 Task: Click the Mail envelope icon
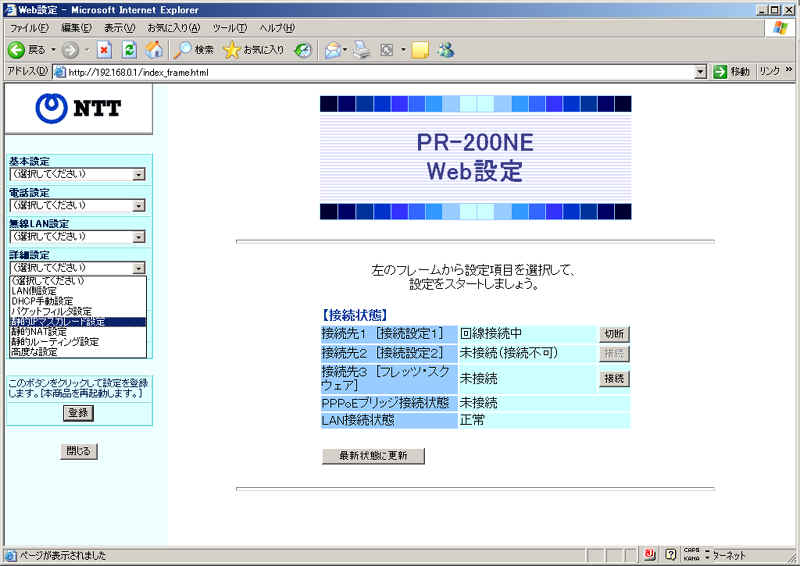tap(332, 50)
